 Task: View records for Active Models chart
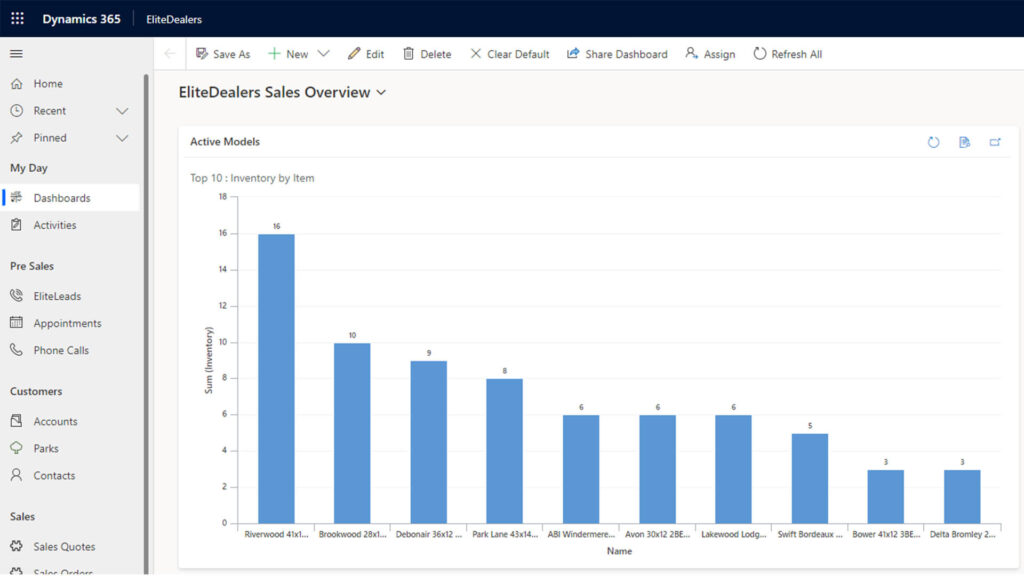pyautogui.click(x=964, y=142)
